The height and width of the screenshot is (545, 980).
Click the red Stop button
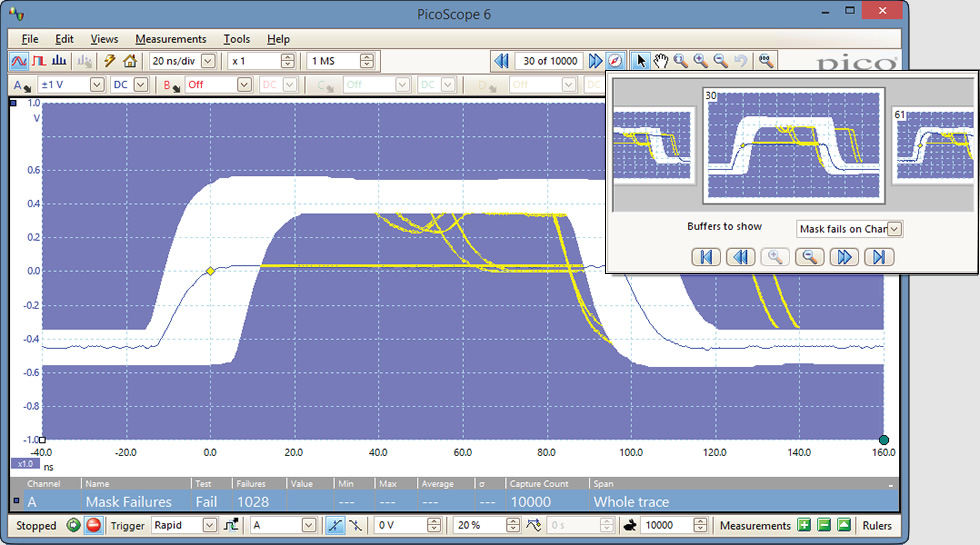pos(94,525)
